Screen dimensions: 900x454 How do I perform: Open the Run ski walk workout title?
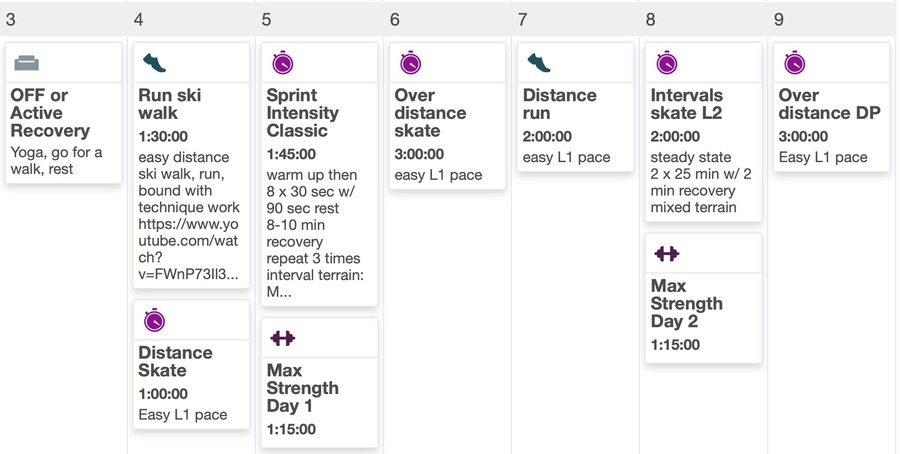(170, 104)
